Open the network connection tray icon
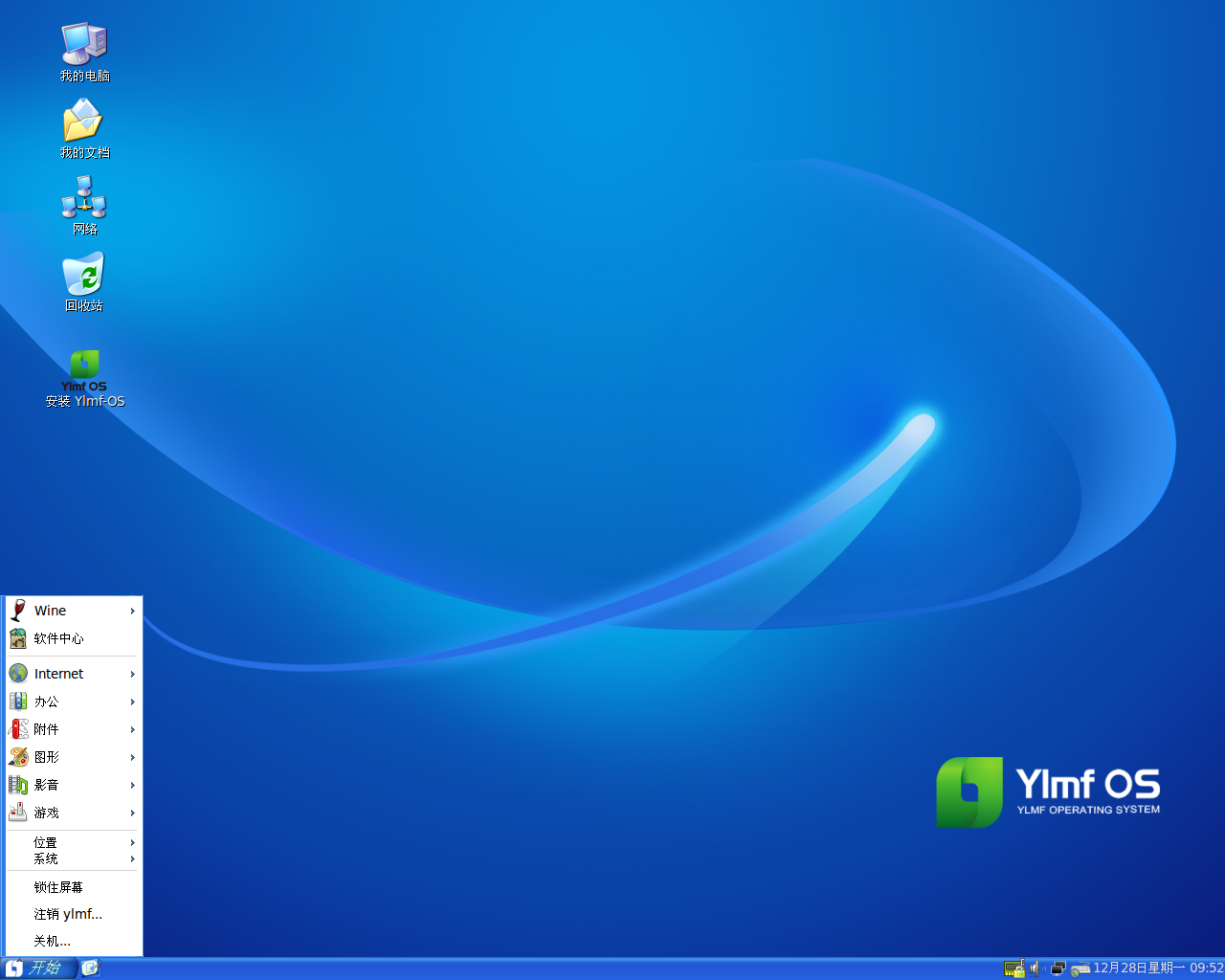This screenshot has height=980, width=1225. [1058, 969]
